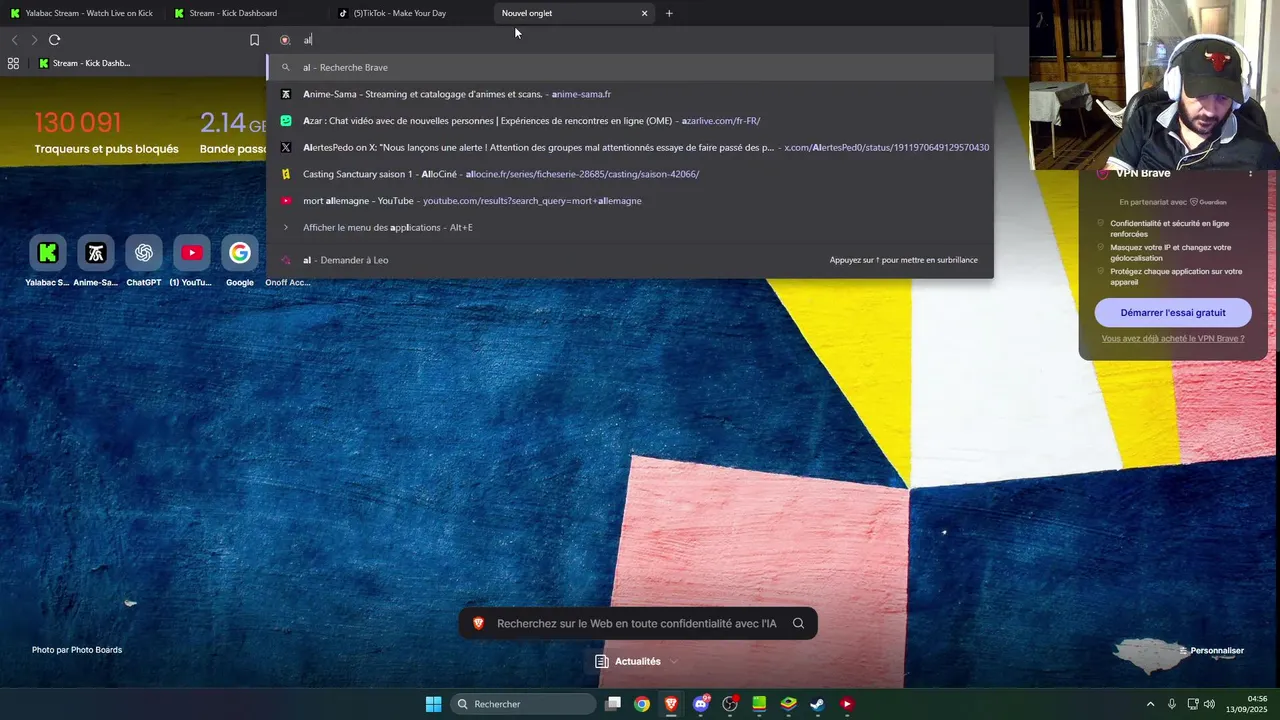The image size is (1280, 720).
Task: Select the Nouvel onglet tab
Action: coord(574,13)
